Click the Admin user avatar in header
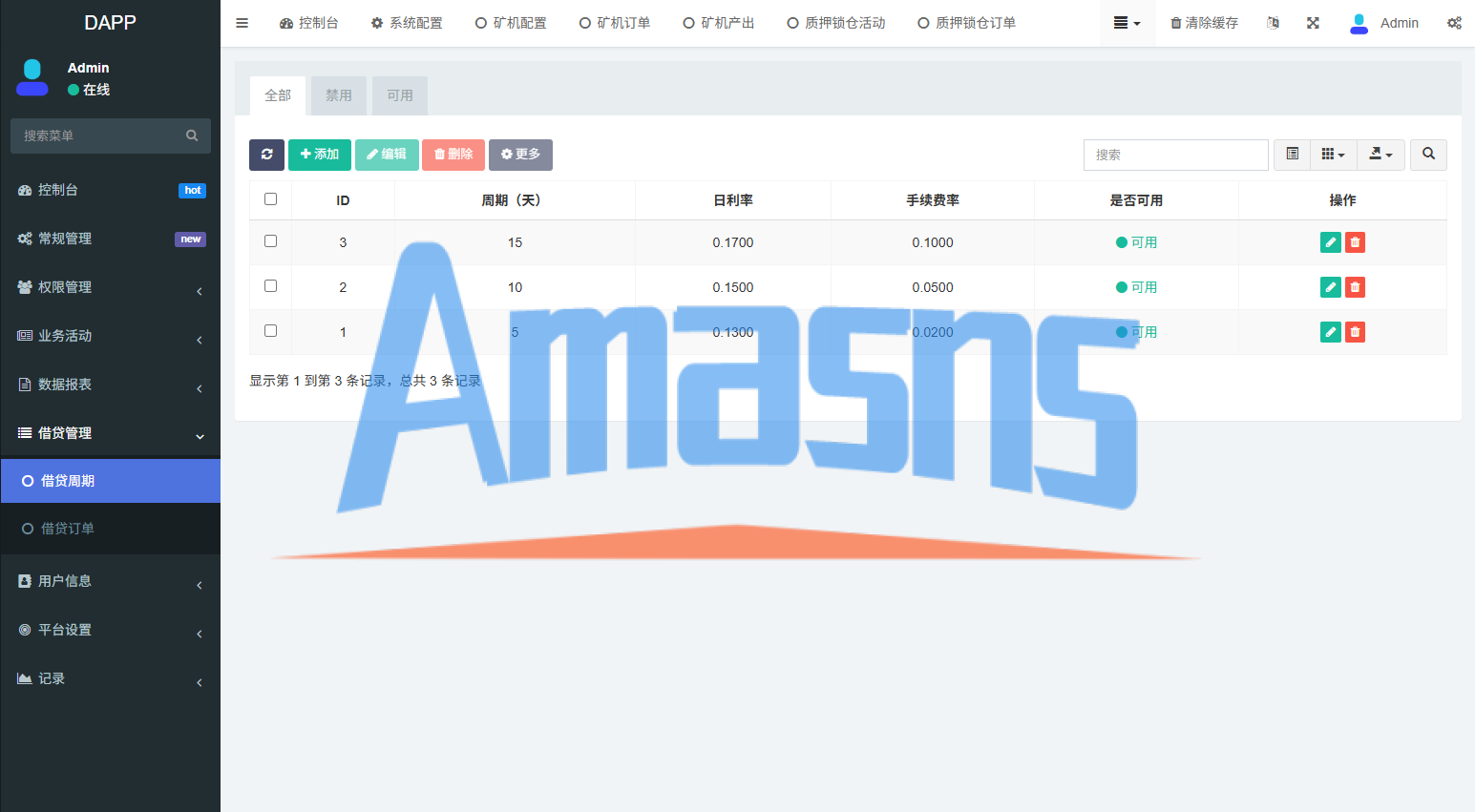The width and height of the screenshot is (1475, 812). [1359, 23]
